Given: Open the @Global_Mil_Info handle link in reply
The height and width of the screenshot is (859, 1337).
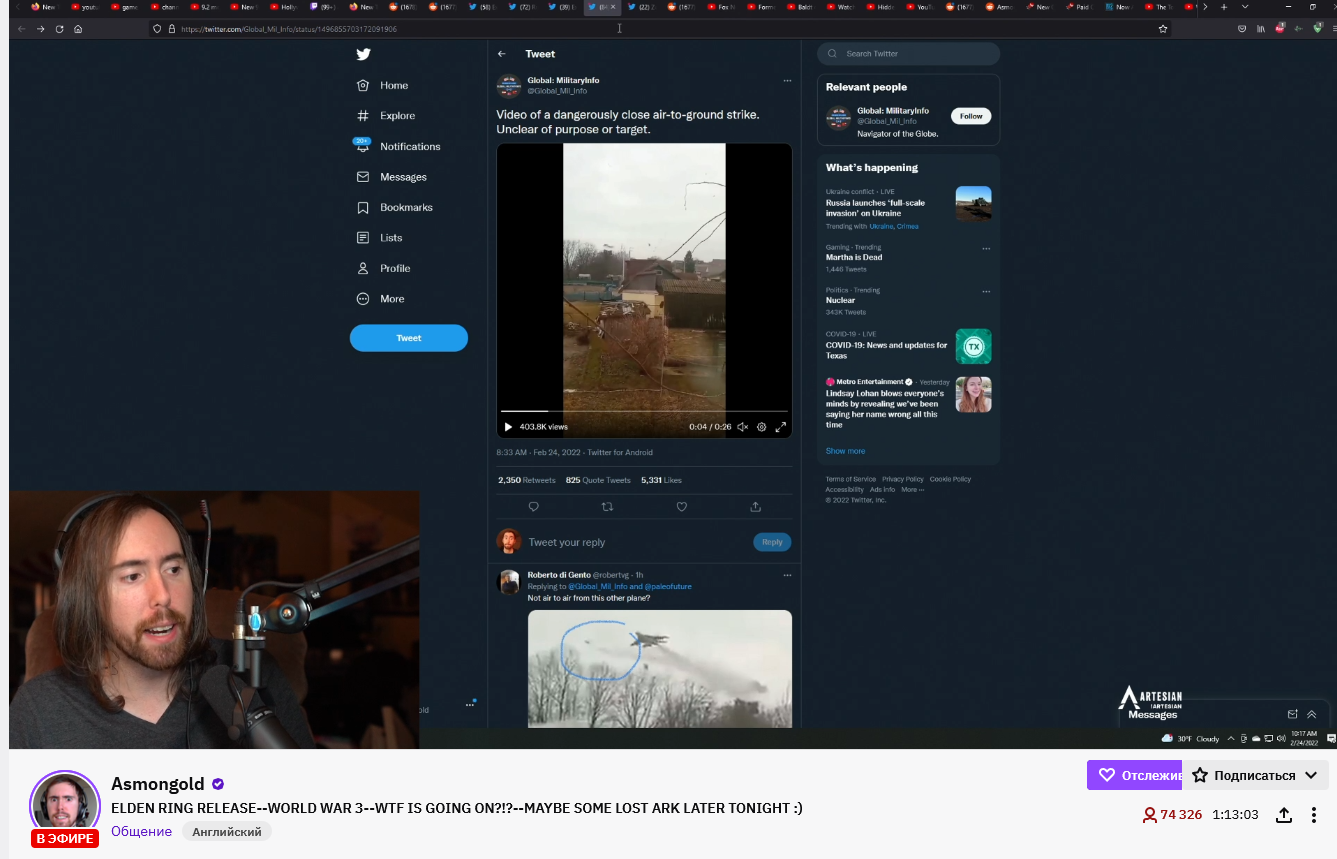Looking at the screenshot, I should (598, 587).
